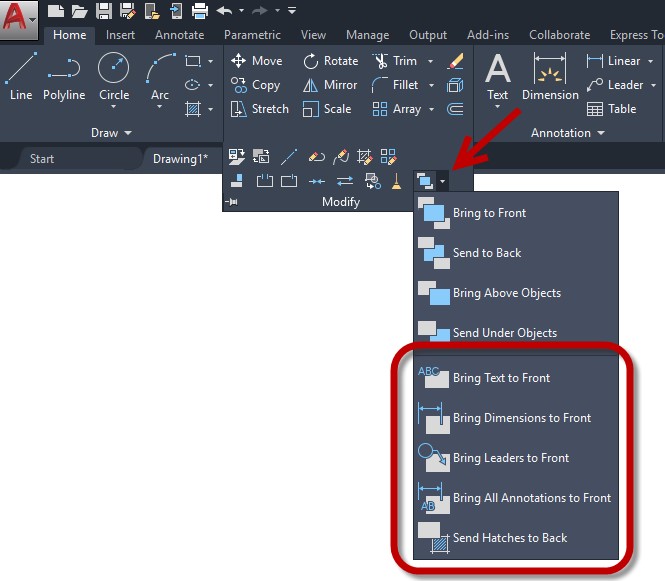Open the Linear dimension dropdown
665x581 pixels.
point(651,61)
